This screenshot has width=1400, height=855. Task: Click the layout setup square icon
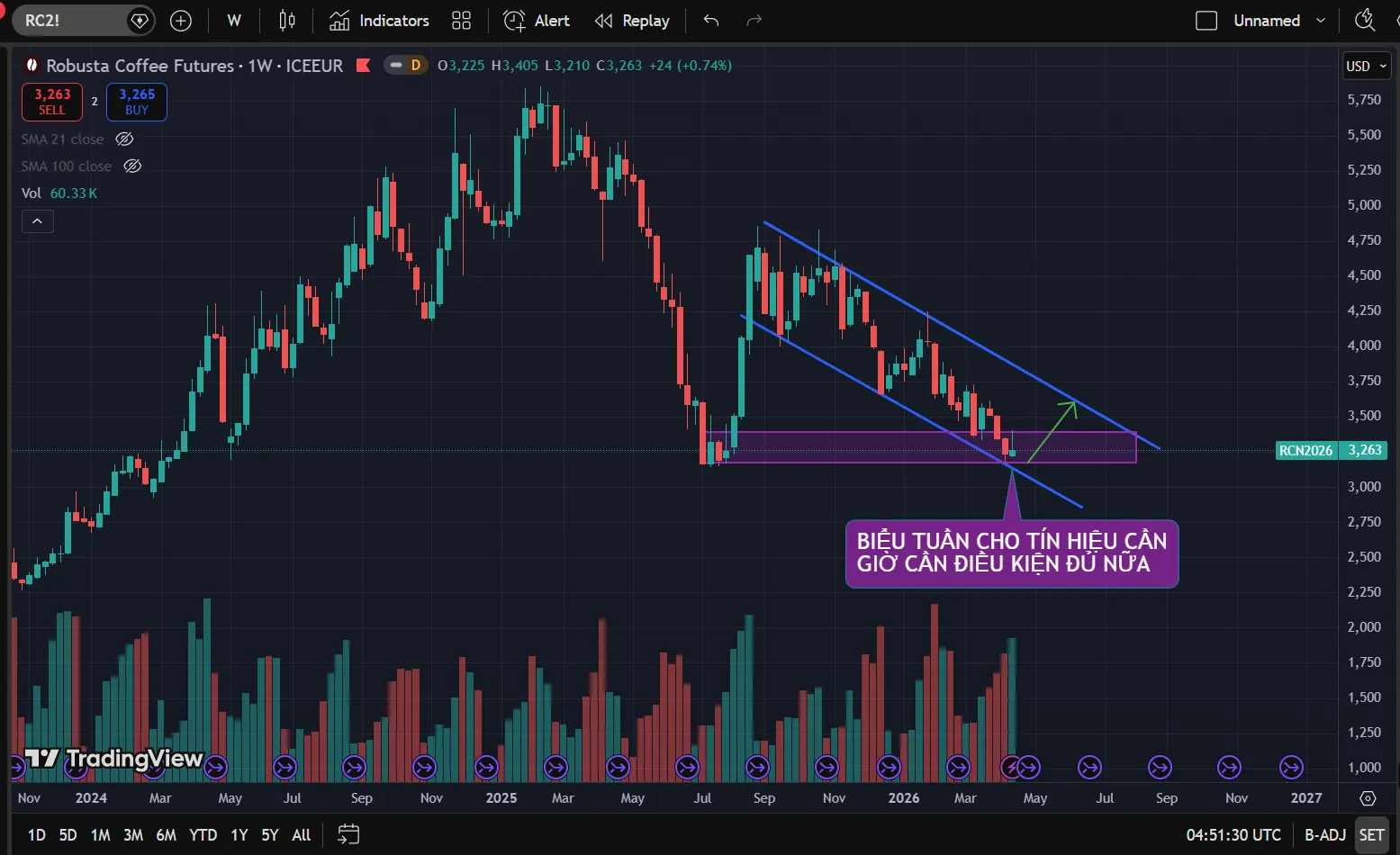[1206, 21]
